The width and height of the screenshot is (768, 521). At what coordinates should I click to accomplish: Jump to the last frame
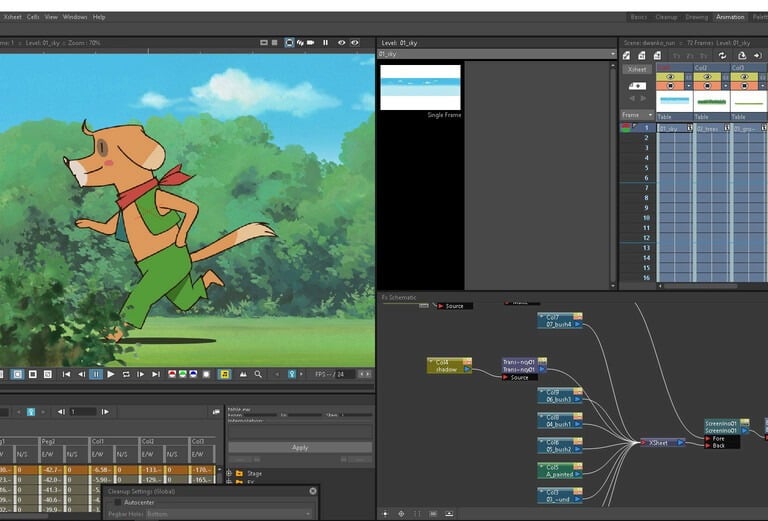click(155, 374)
